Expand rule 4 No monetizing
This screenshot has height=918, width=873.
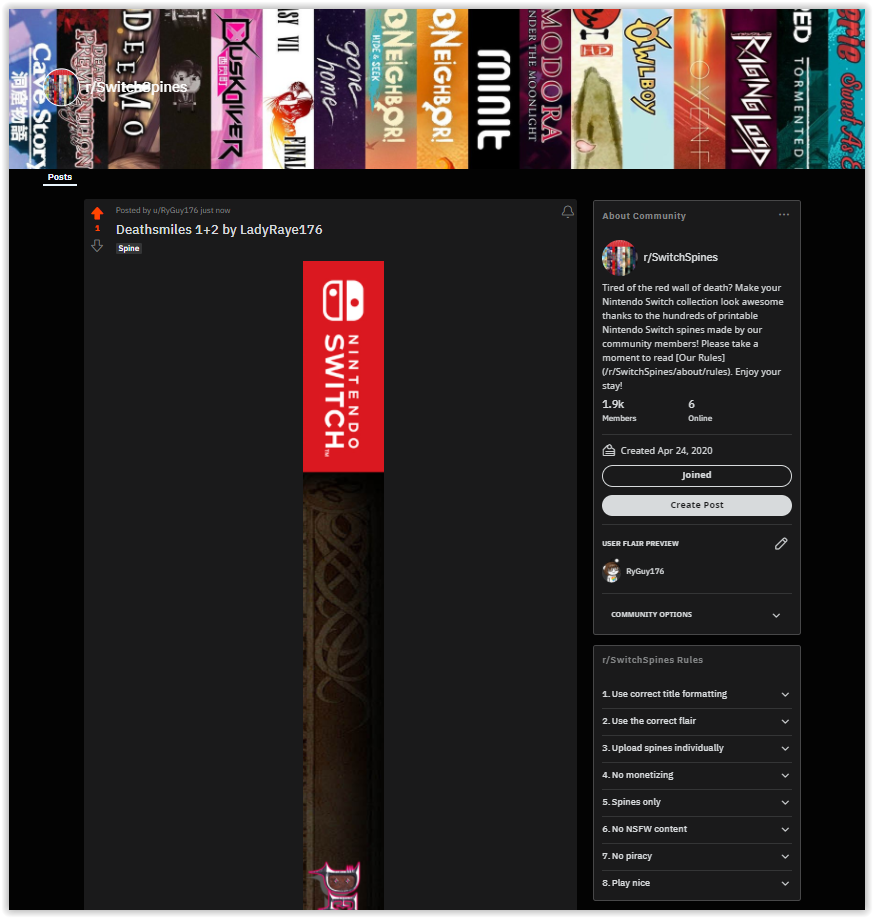(x=697, y=775)
